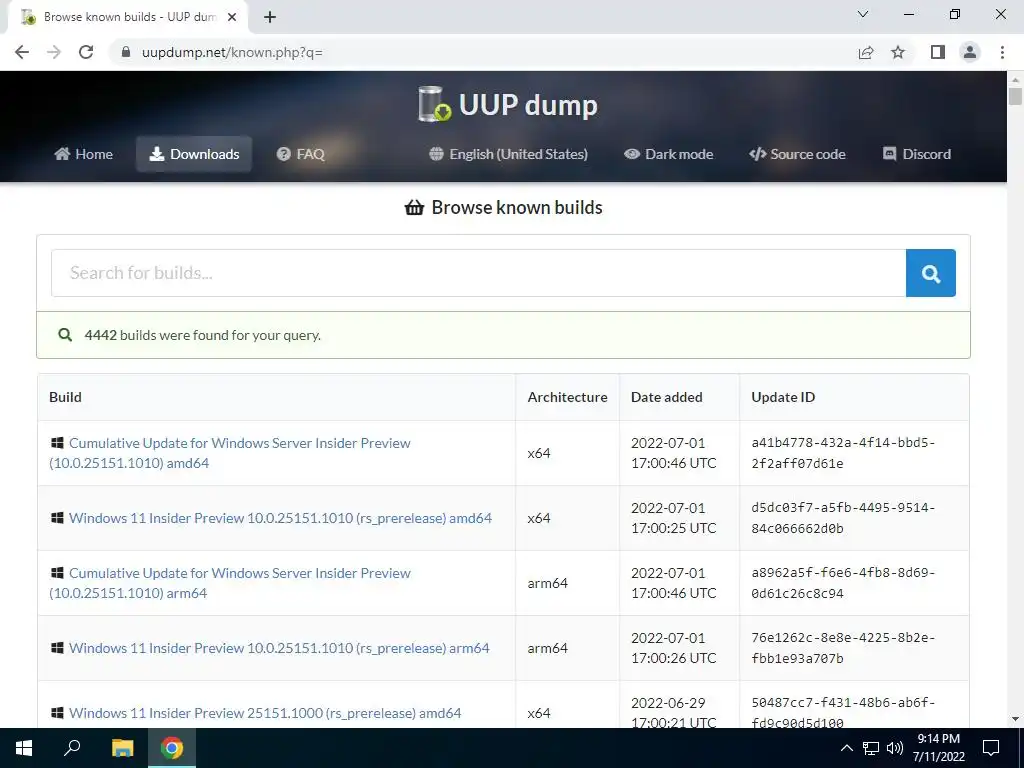Click the Update ID a41b4778-432a-4f14-bbd5-2f2aff07d61e
This screenshot has height=768, width=1024.
click(x=843, y=453)
